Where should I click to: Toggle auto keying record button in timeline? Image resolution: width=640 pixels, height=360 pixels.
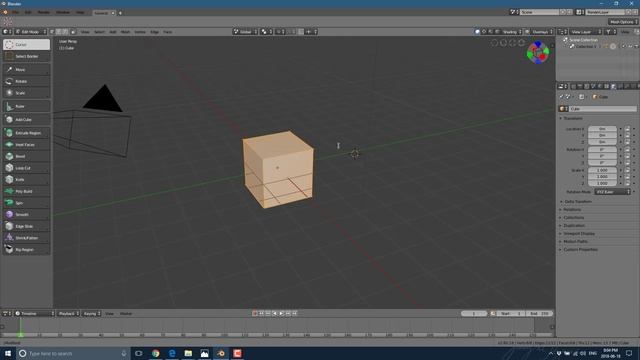click(x=255, y=313)
